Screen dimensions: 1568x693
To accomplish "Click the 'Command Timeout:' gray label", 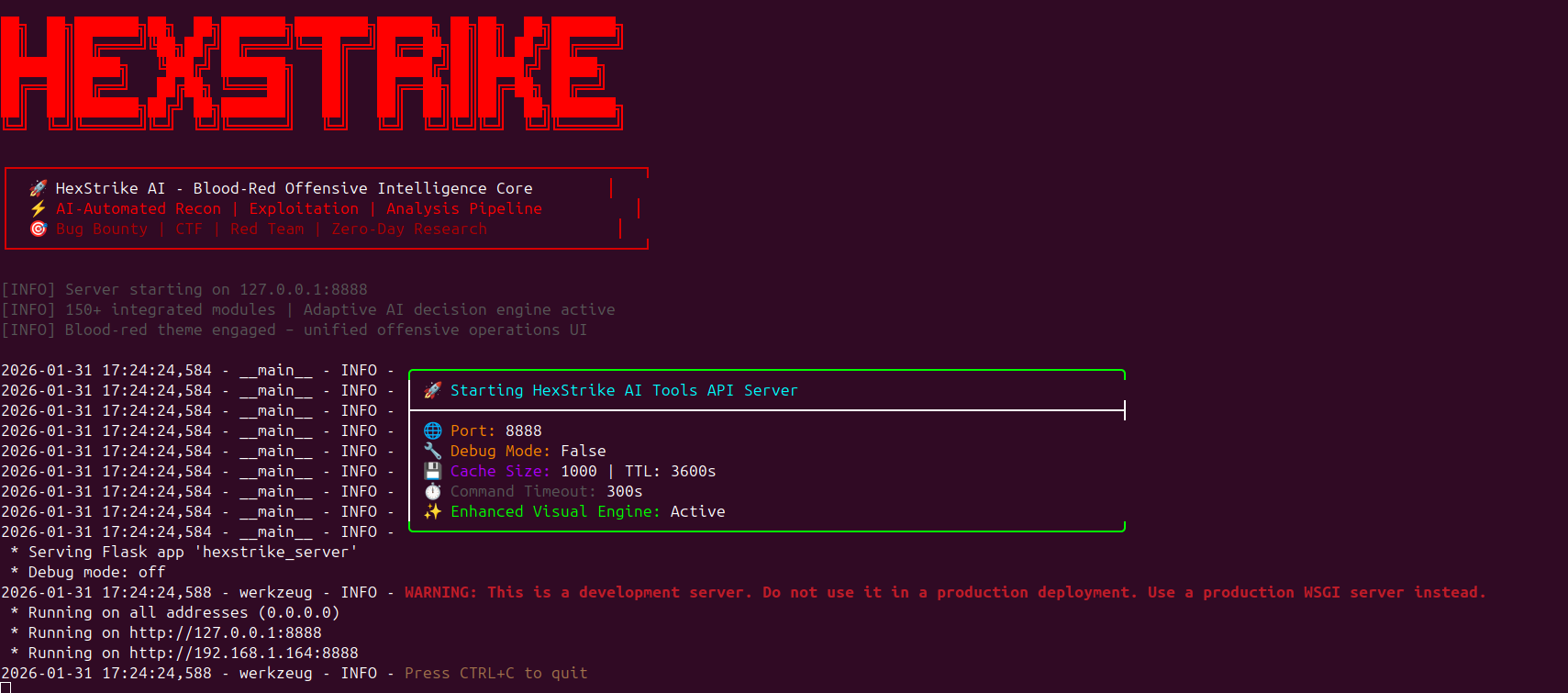I will click(x=524, y=491).
